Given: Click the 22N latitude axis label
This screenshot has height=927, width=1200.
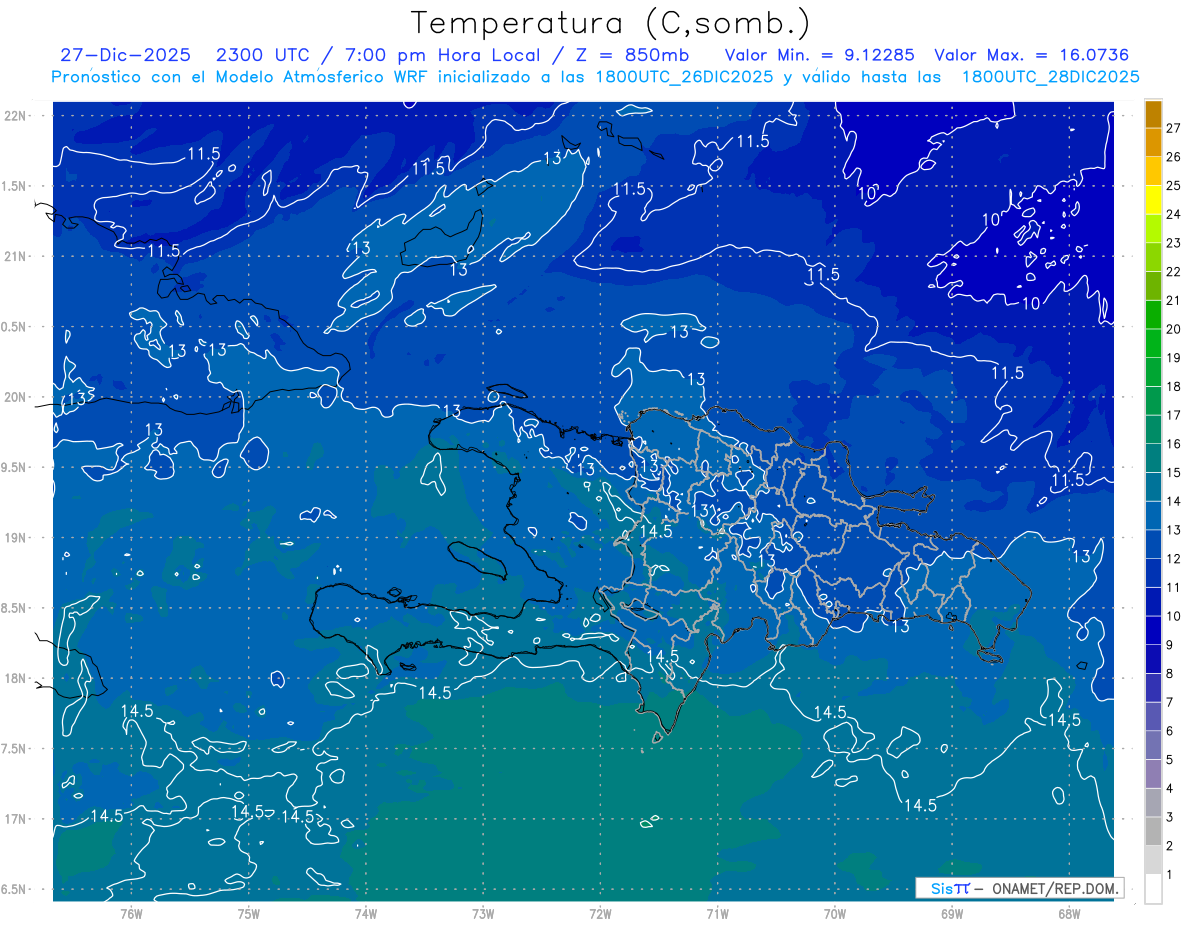Looking at the screenshot, I should tap(14, 116).
